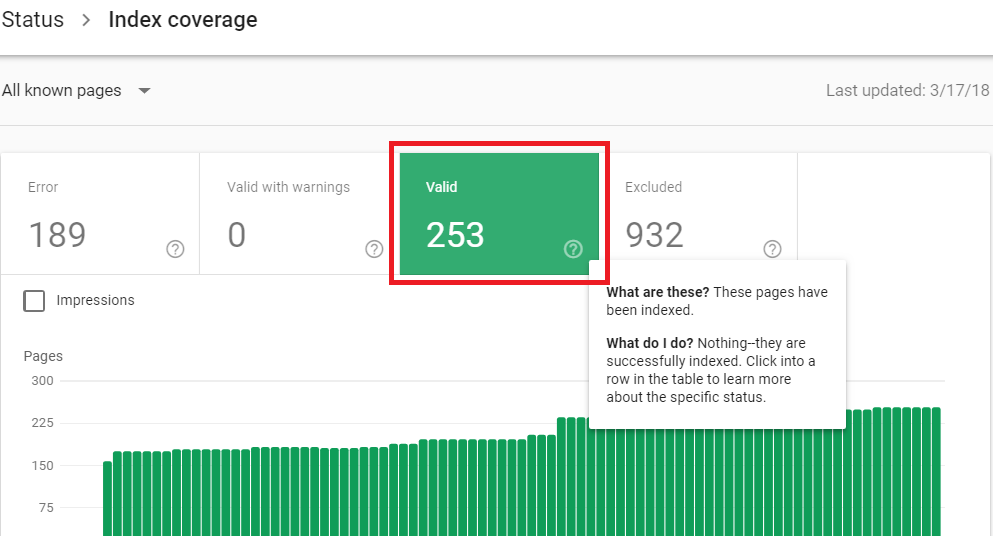Image resolution: width=993 pixels, height=536 pixels.
Task: Select the green Valid card
Action: click(x=499, y=214)
